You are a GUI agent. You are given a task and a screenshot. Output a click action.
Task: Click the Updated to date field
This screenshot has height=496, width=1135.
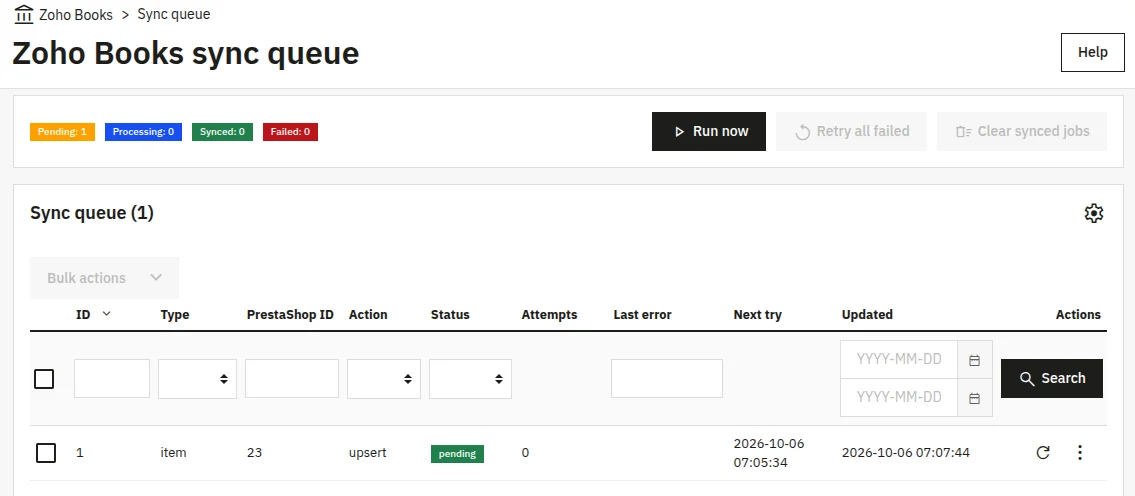[x=899, y=398]
